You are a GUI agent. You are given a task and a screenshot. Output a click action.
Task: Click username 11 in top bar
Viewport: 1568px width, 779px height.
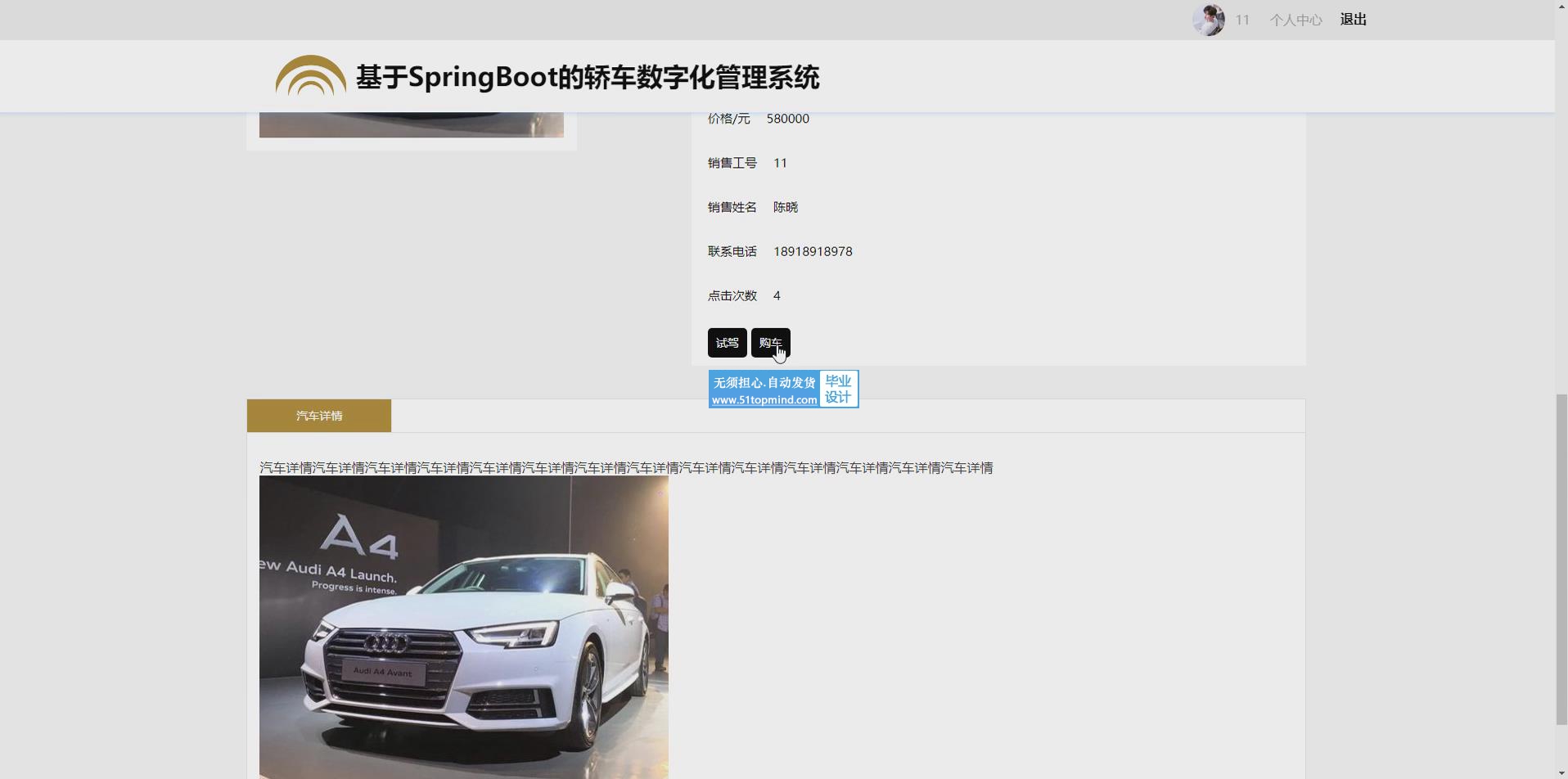(x=1242, y=20)
